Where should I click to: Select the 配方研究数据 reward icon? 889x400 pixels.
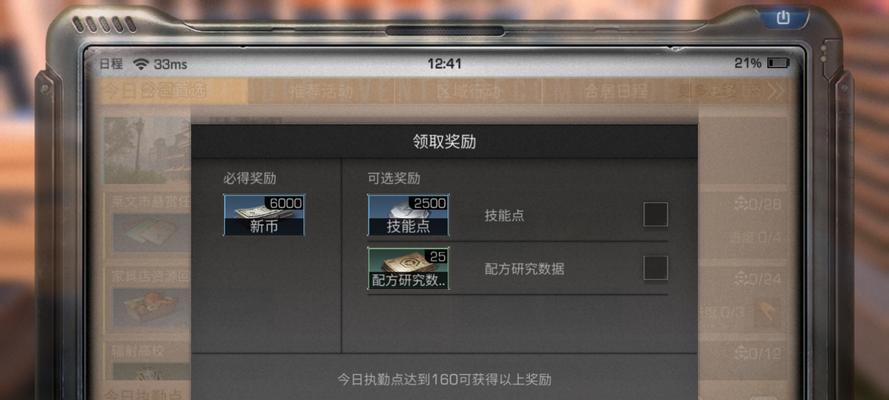[x=408, y=268]
